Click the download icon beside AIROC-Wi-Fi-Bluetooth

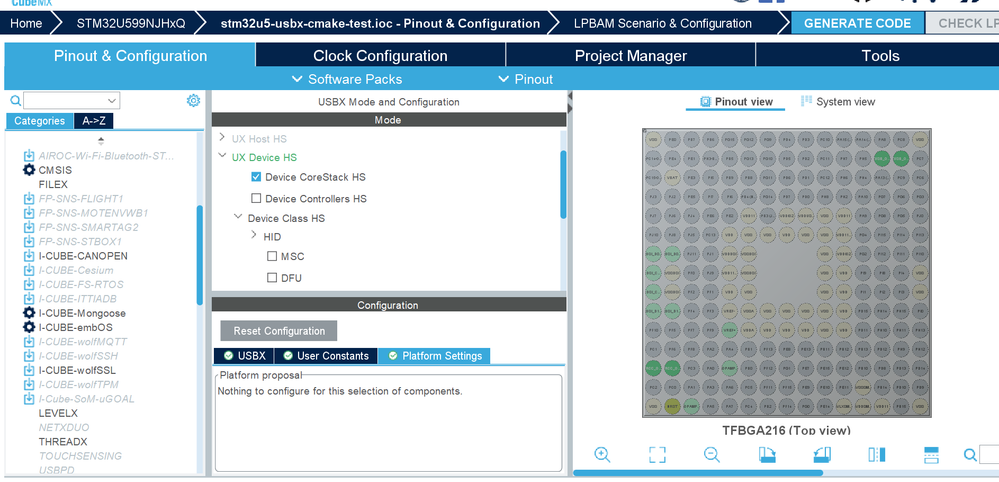[29, 155]
